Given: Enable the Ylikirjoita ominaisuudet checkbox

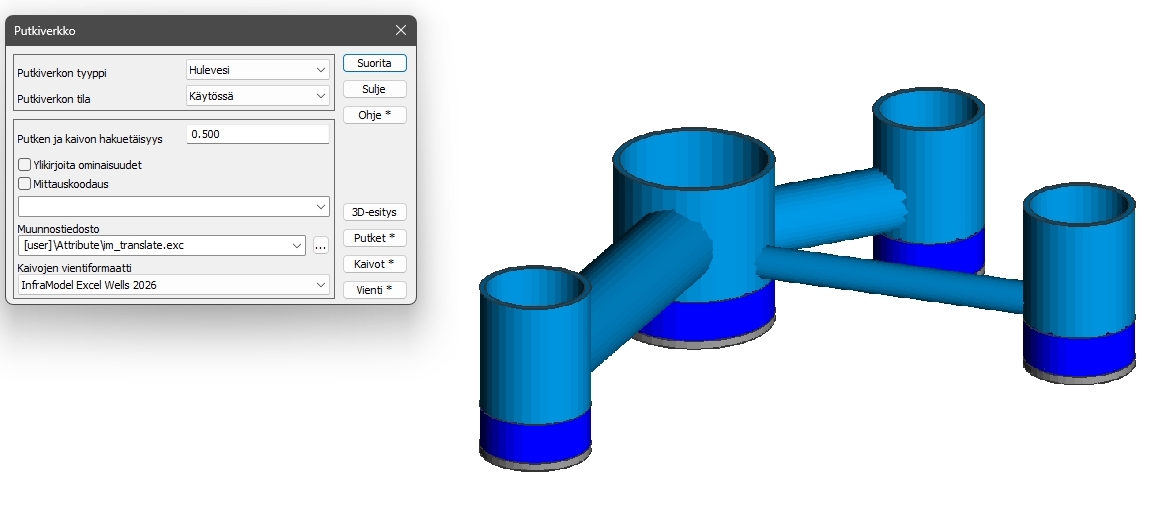Looking at the screenshot, I should [x=25, y=164].
